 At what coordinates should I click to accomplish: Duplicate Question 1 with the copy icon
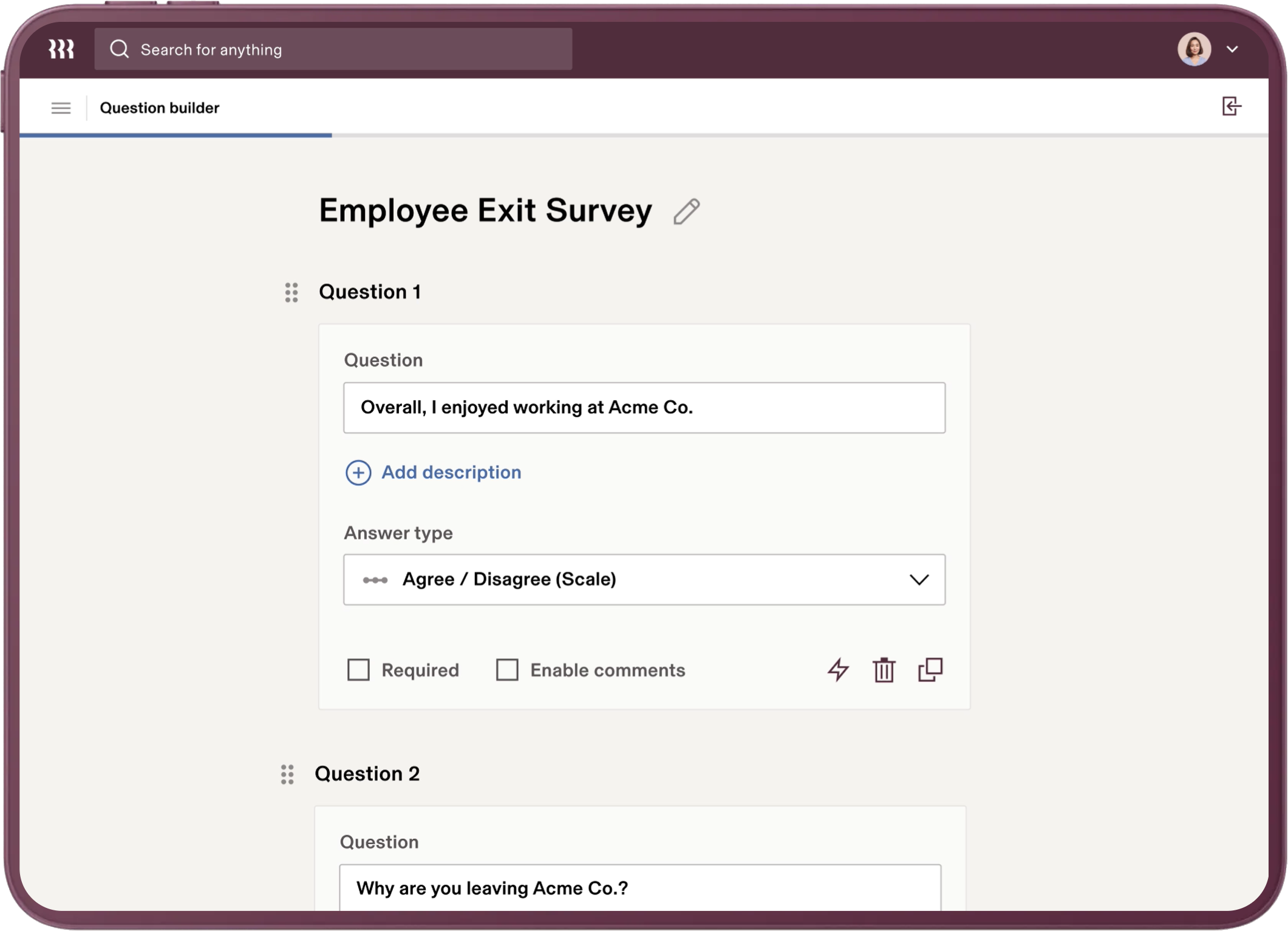(930, 670)
